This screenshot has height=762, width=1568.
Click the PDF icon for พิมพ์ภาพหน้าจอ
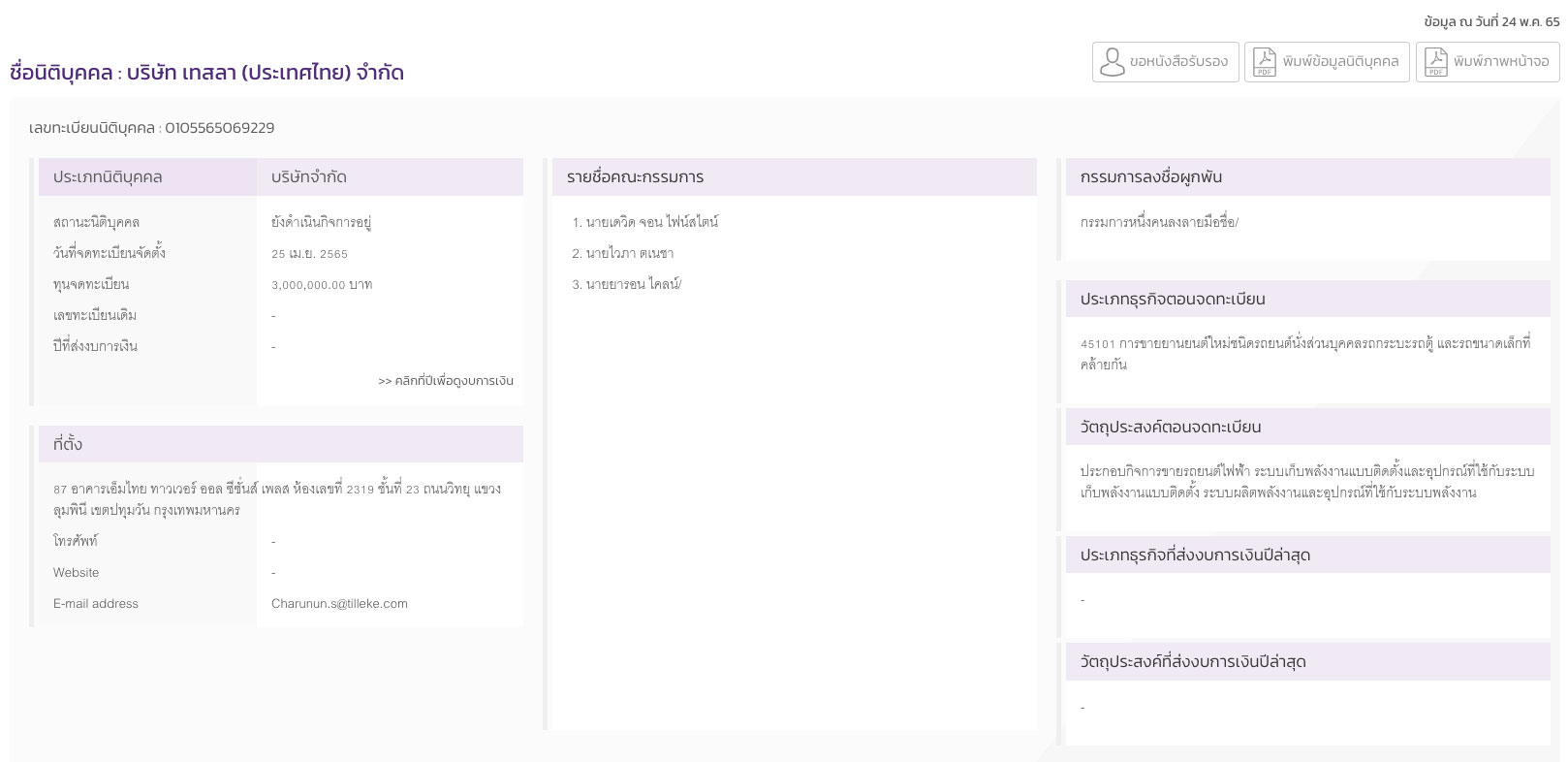click(x=1436, y=62)
